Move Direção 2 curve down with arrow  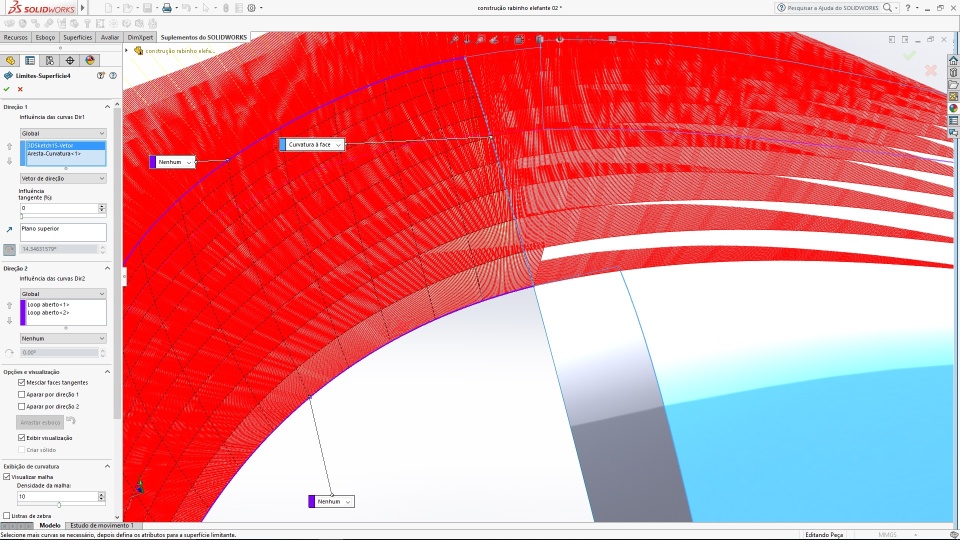pos(9,320)
